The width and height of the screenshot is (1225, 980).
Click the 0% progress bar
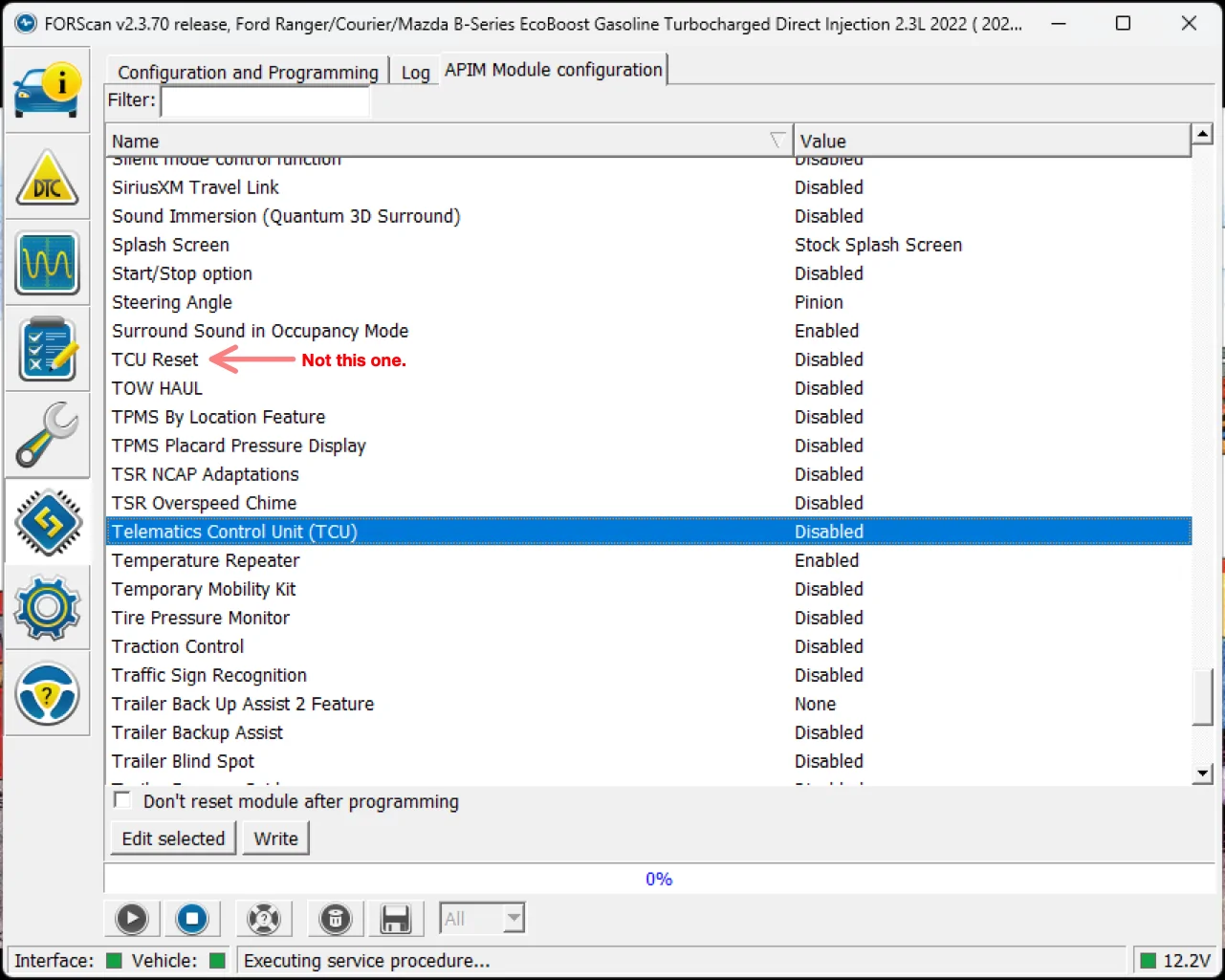coord(659,879)
